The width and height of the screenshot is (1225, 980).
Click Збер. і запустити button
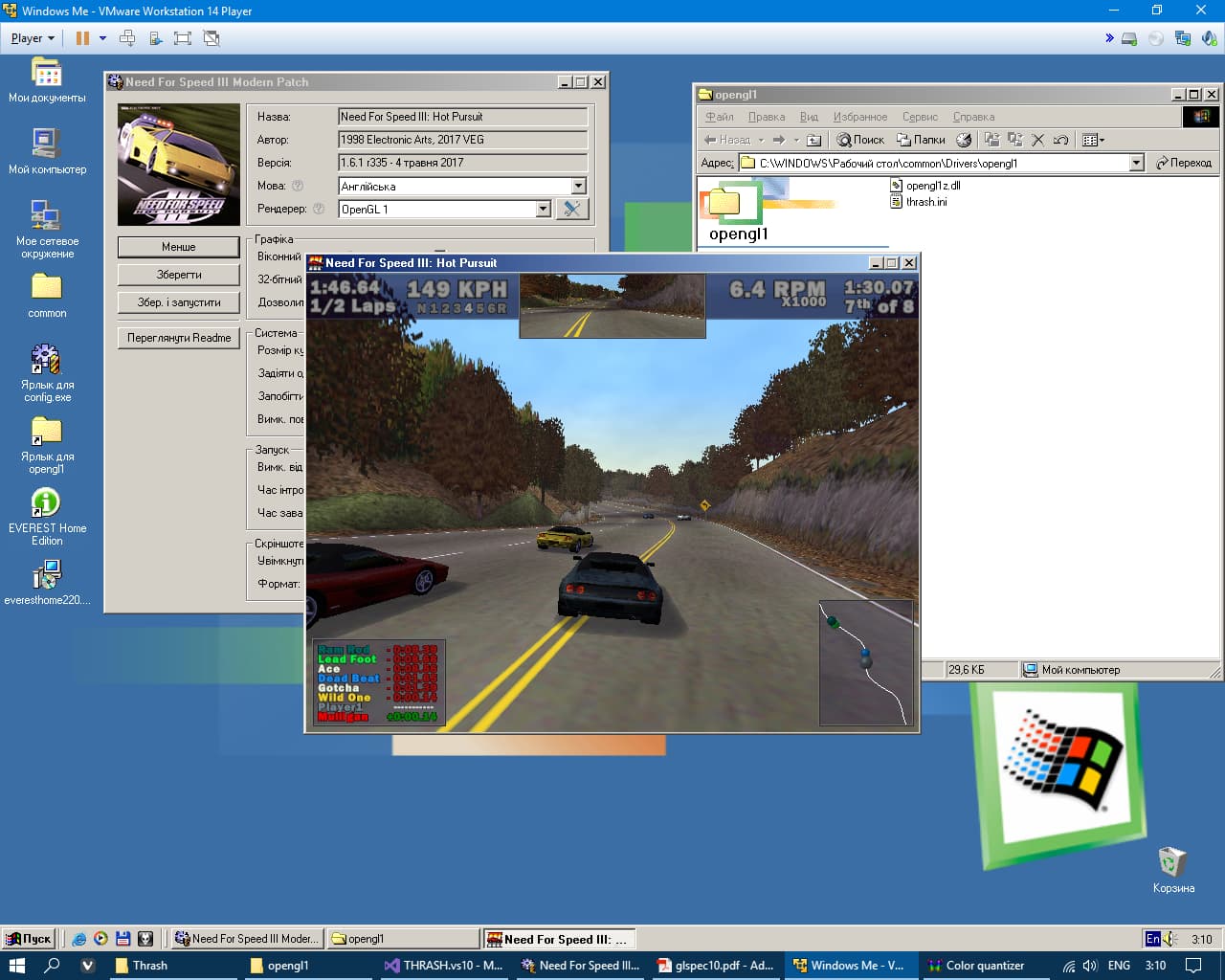(x=179, y=302)
